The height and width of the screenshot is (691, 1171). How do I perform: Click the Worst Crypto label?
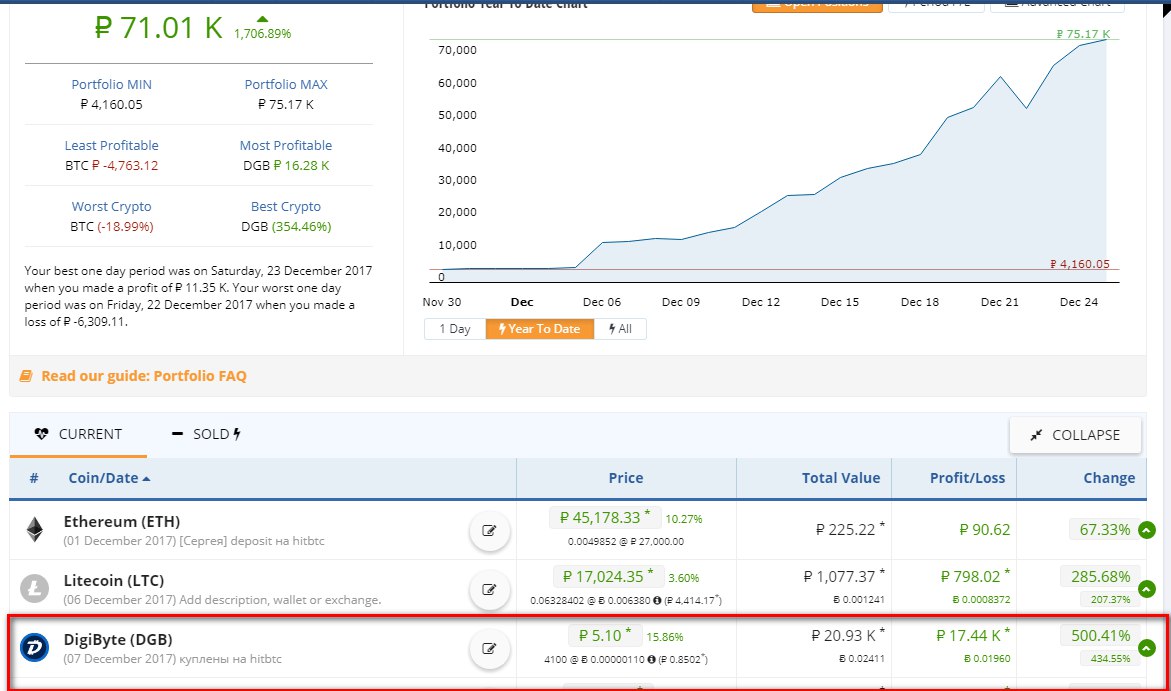pyautogui.click(x=111, y=207)
